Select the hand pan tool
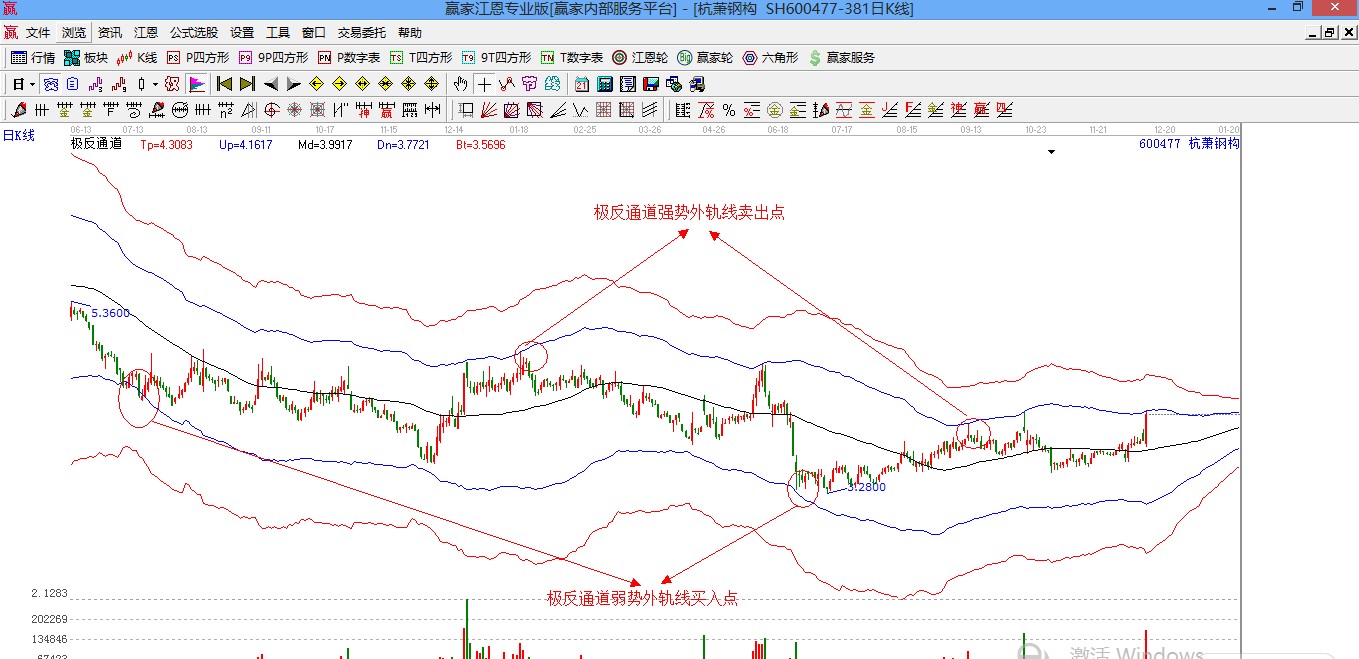 (460, 84)
